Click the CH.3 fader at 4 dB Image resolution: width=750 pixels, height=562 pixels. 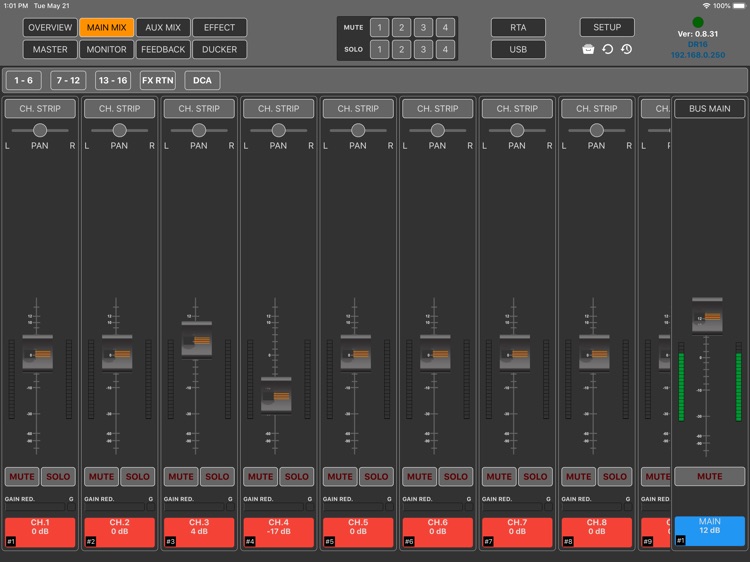[x=197, y=340]
